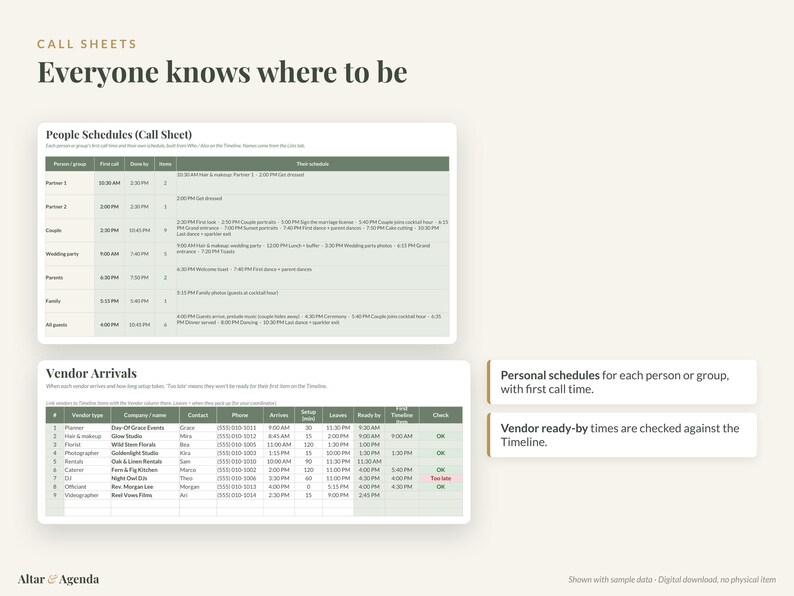Click the "Company / name" column header
Image resolution: width=794 pixels, height=596 pixels.
pyautogui.click(x=145, y=415)
